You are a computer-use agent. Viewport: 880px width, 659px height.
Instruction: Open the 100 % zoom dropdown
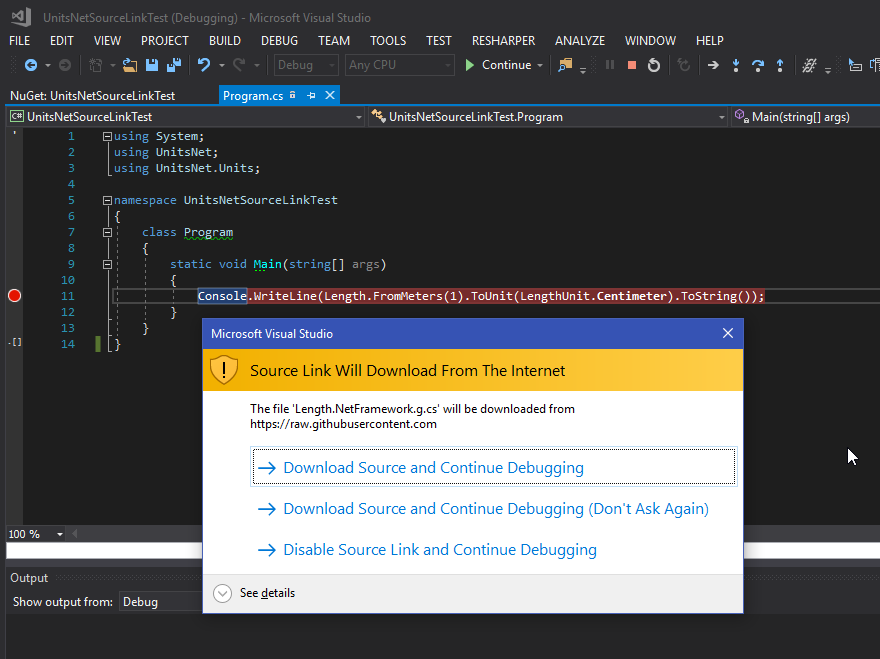tap(59, 534)
